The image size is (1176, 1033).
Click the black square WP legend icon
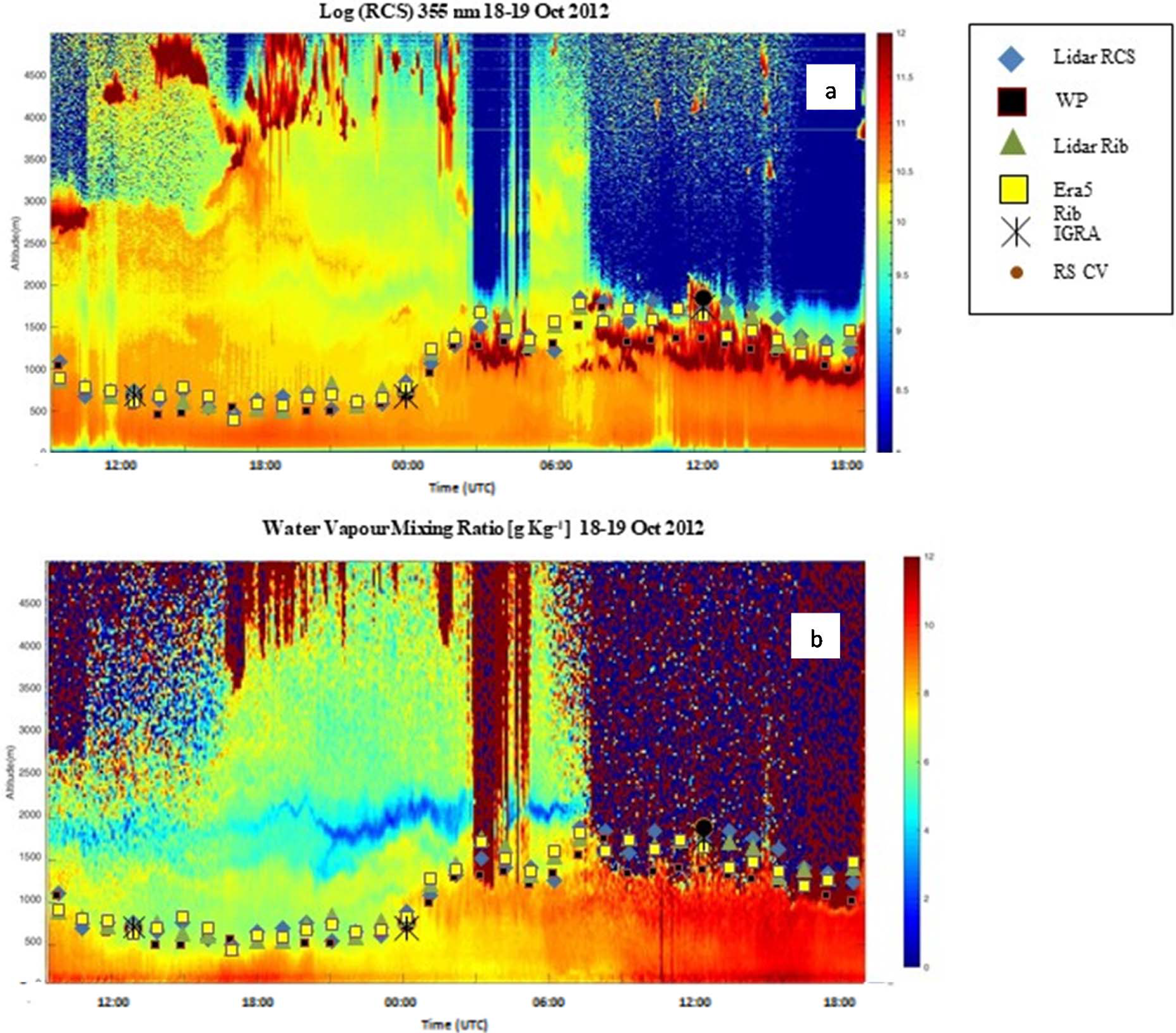1012,102
